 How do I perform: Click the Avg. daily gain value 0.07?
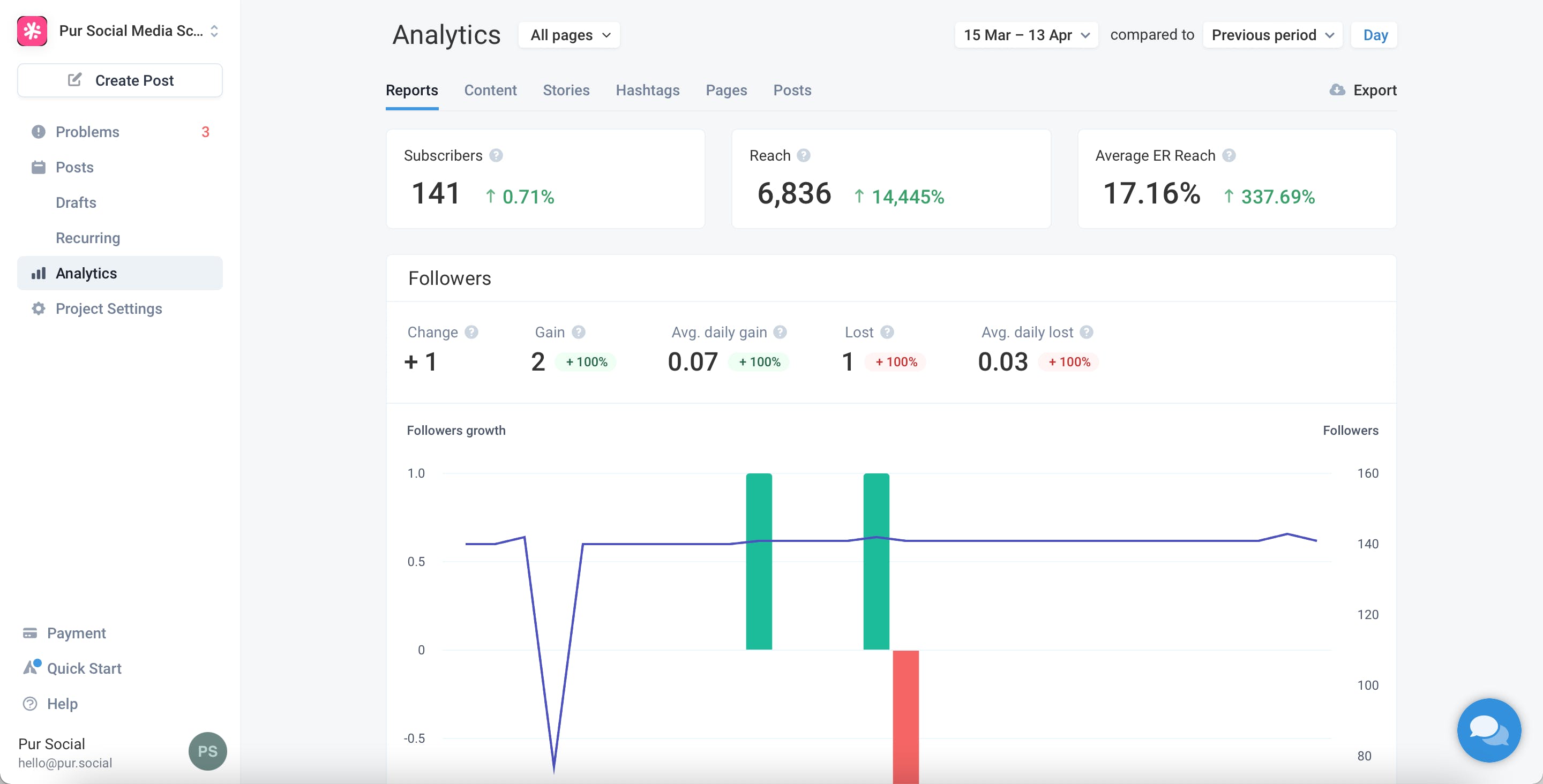(692, 362)
